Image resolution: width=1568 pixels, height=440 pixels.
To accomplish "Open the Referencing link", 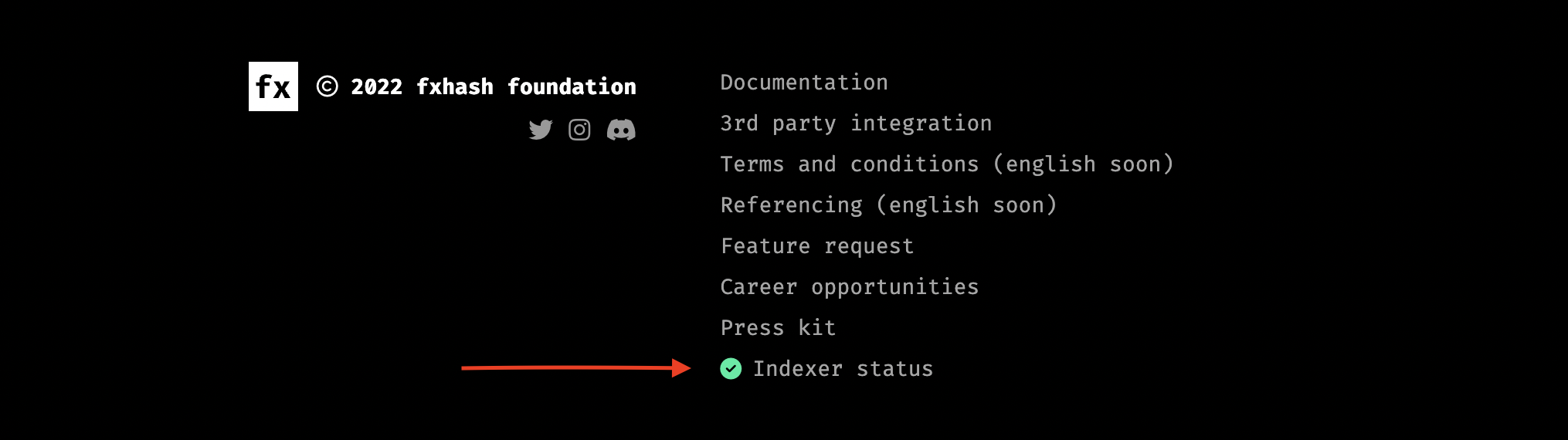I will point(792,205).
